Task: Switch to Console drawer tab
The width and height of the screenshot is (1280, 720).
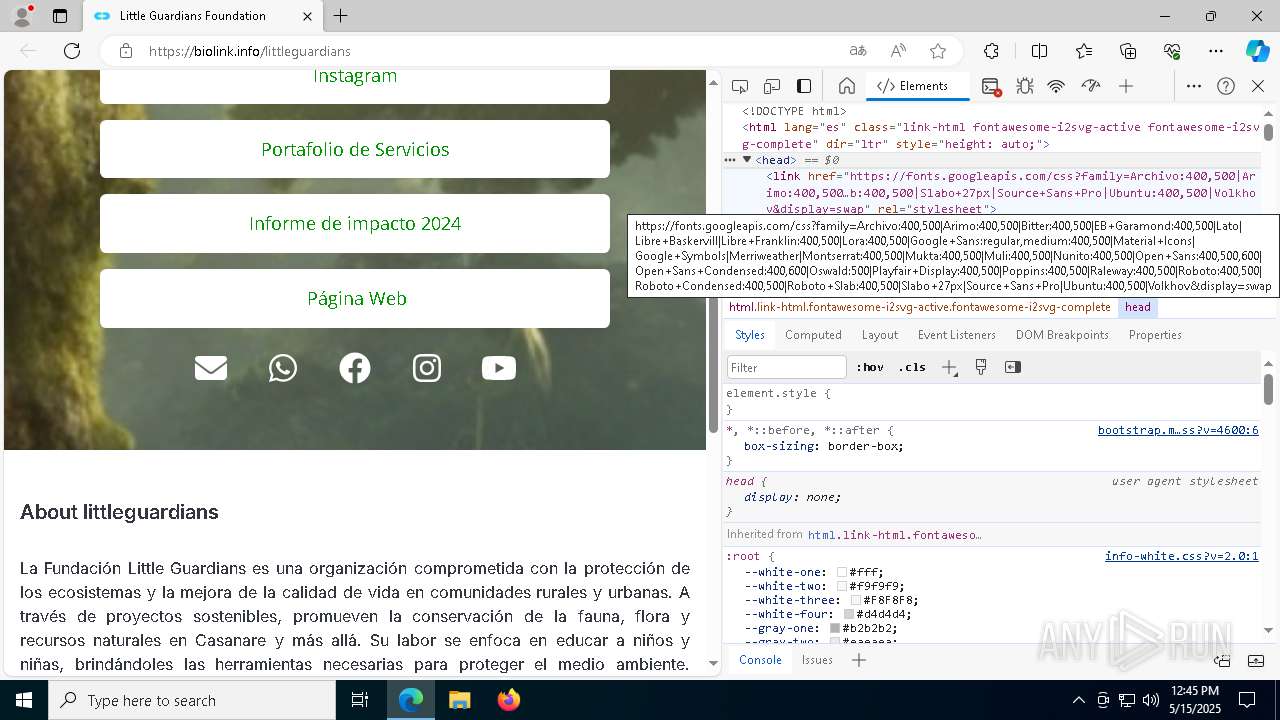Action: tap(760, 660)
